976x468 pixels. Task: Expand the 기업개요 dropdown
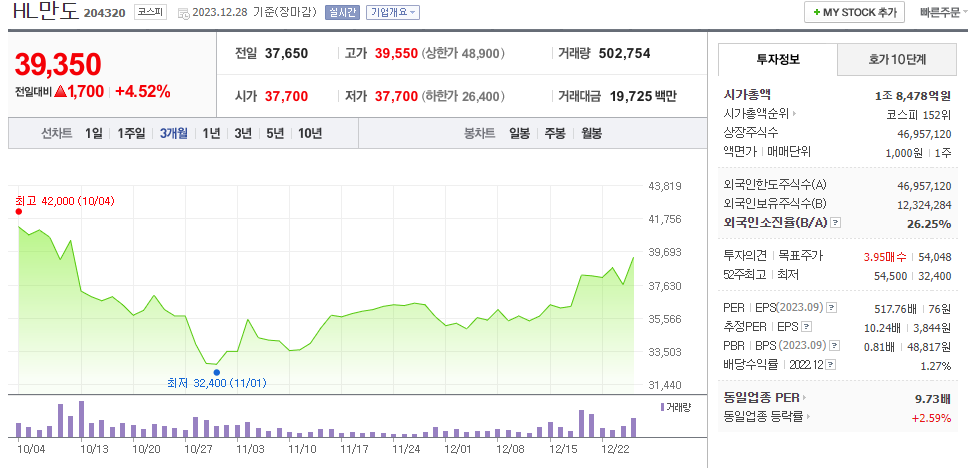(x=393, y=12)
